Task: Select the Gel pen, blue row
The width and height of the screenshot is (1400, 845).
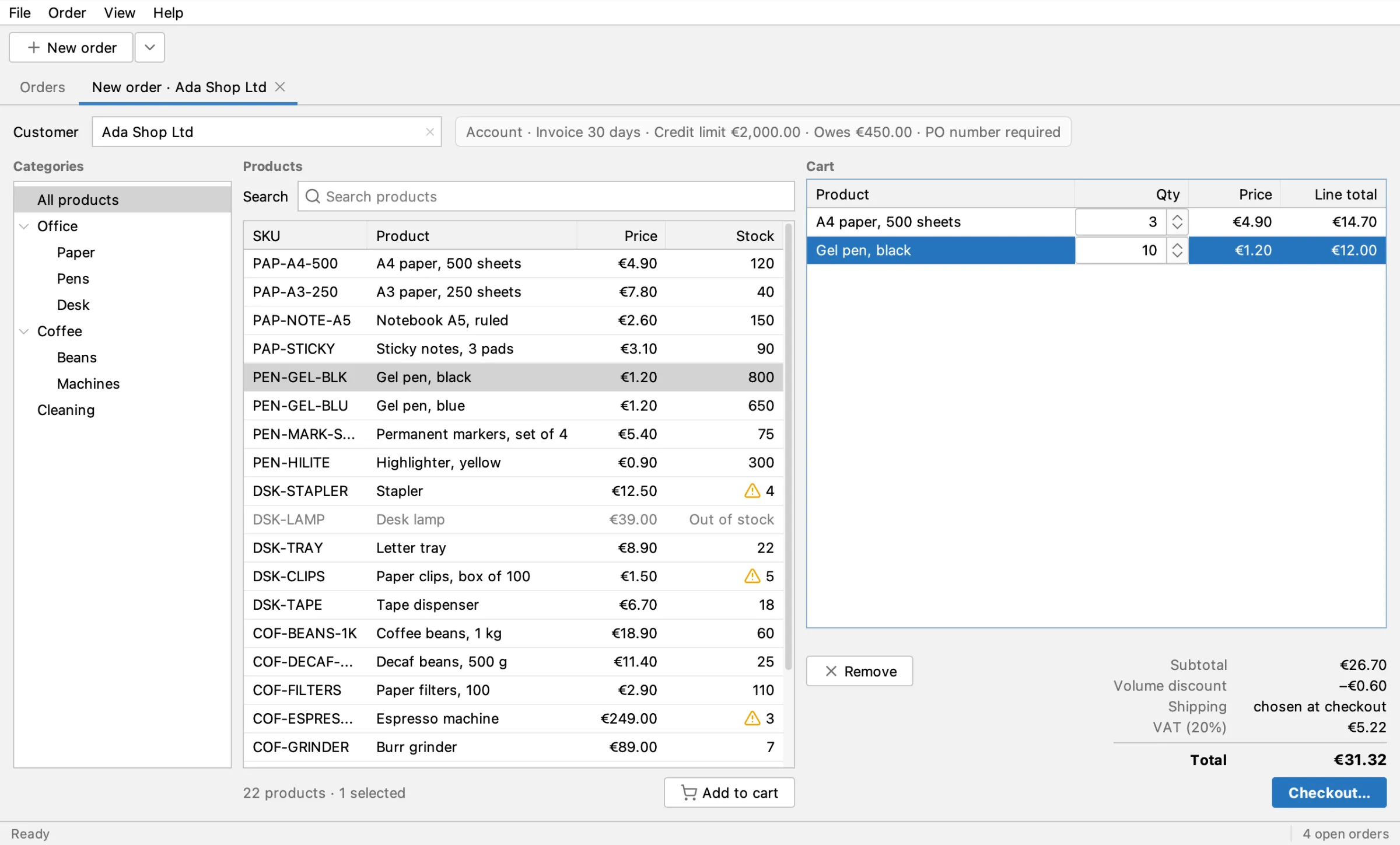Action: [x=513, y=406]
